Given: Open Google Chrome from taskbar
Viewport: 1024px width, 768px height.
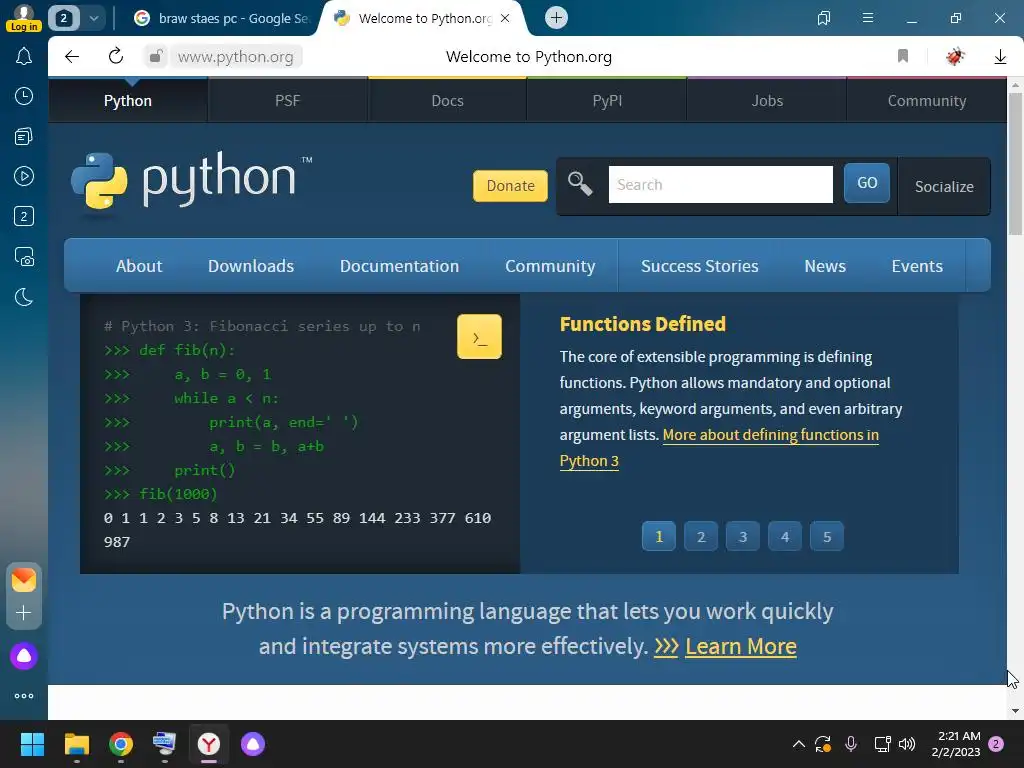Looking at the screenshot, I should tap(121, 744).
